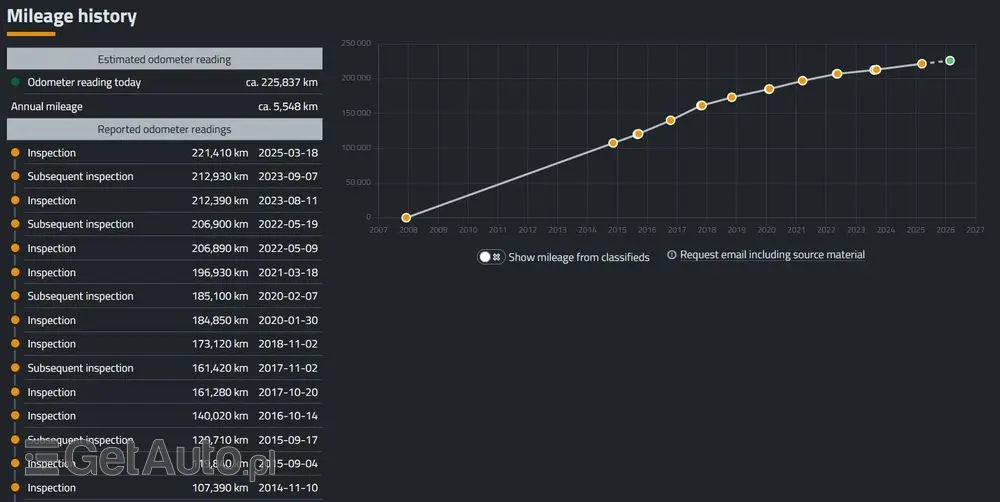Select the zero-mileage chart point at 2008
The width and height of the screenshot is (1000, 502).
point(406,217)
